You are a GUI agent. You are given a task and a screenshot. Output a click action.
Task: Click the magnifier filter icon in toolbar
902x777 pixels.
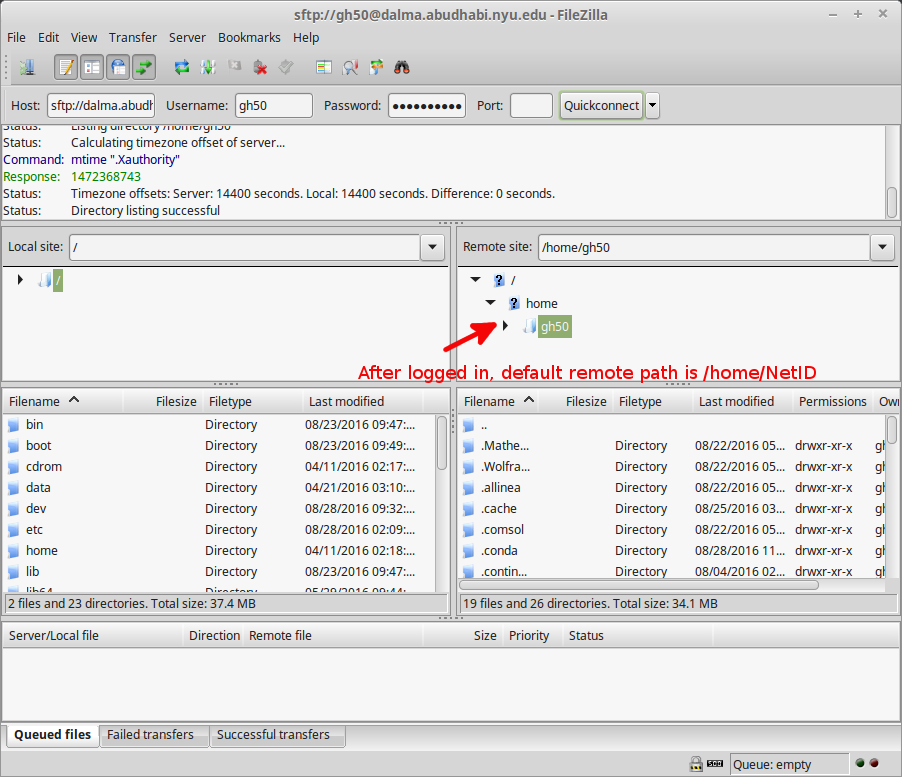click(350, 68)
